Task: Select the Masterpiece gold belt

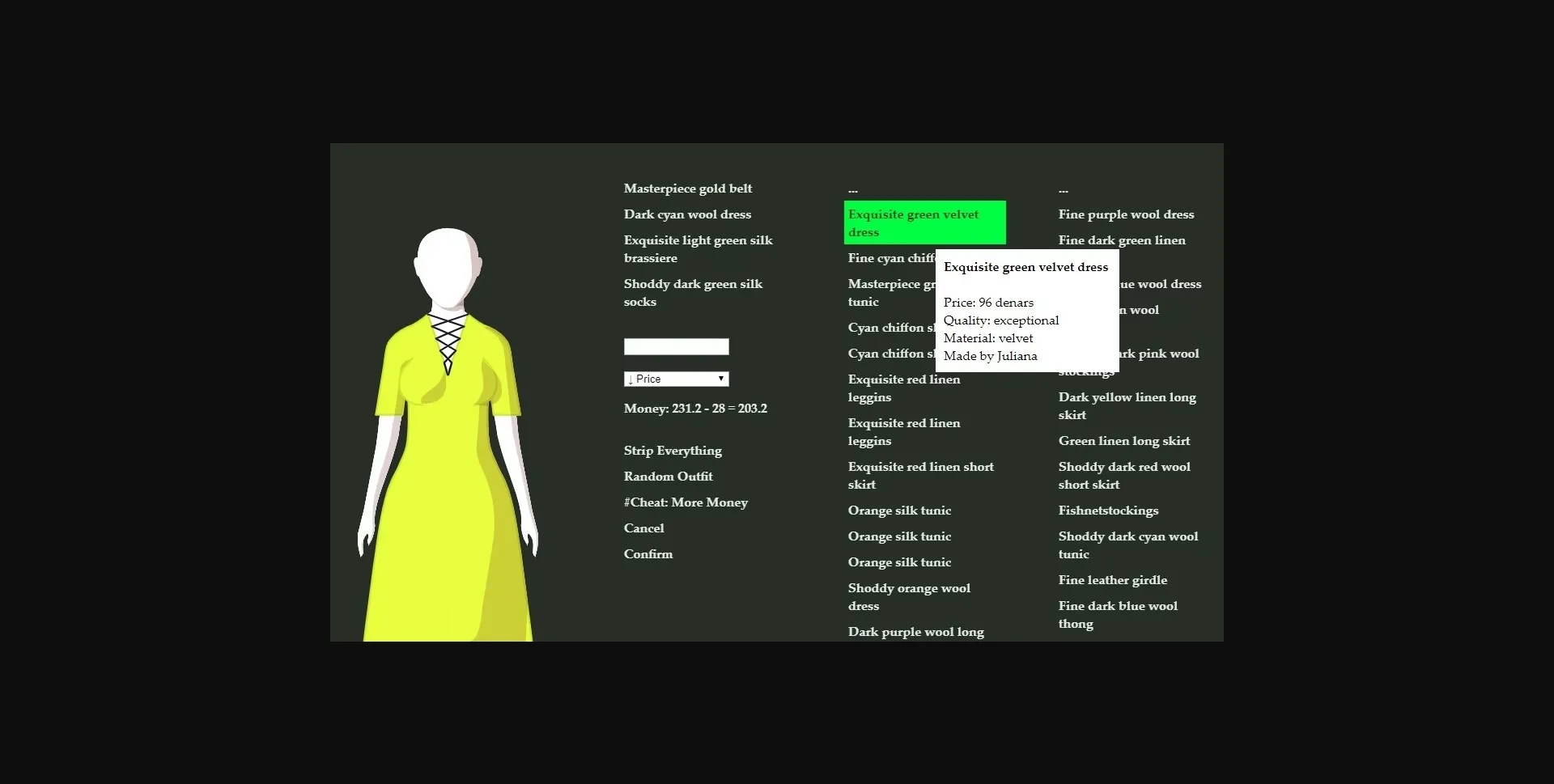Action: coord(687,188)
